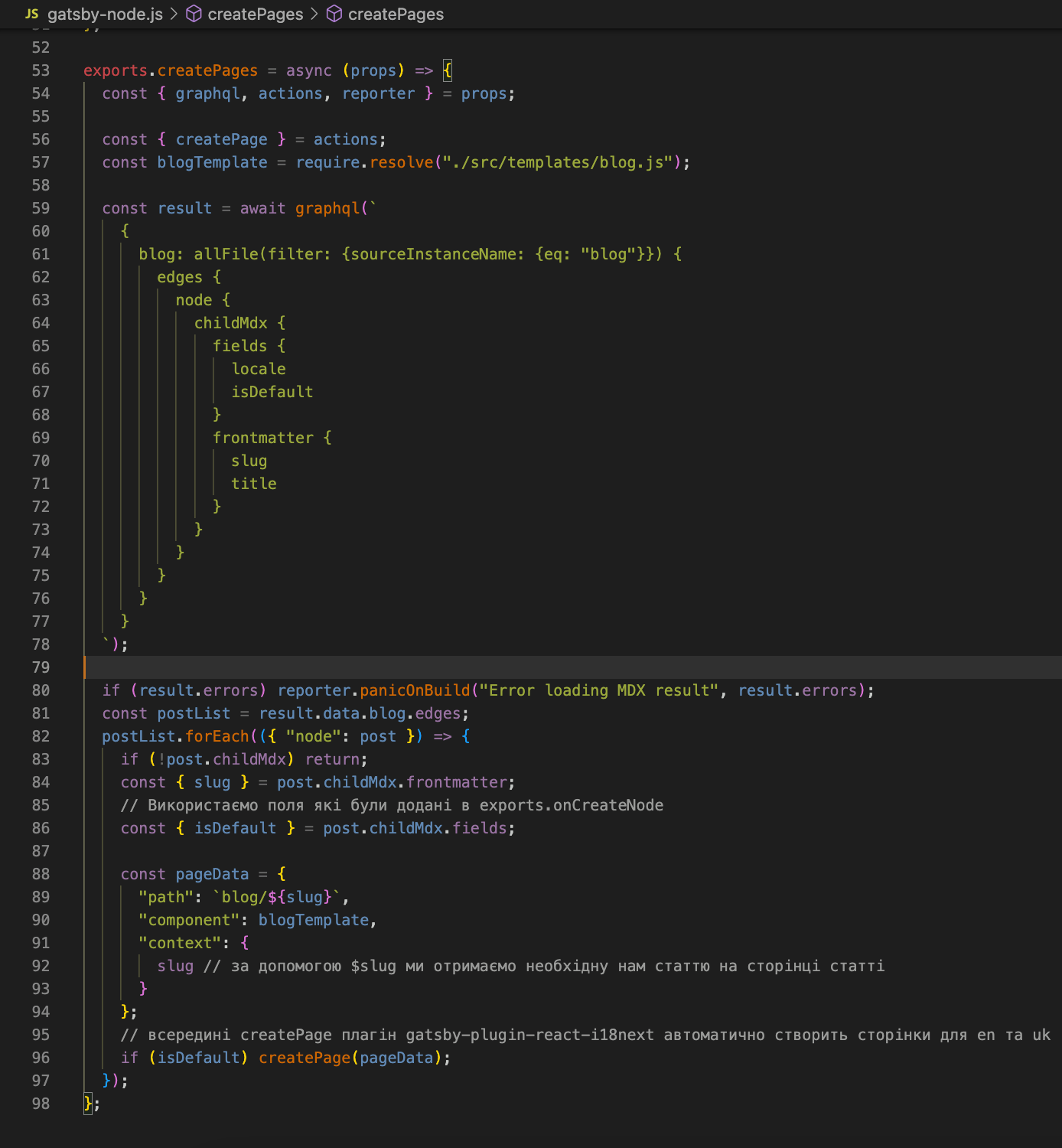Click 'isDefault' on line 67
1062x1148 pixels.
click(x=272, y=392)
